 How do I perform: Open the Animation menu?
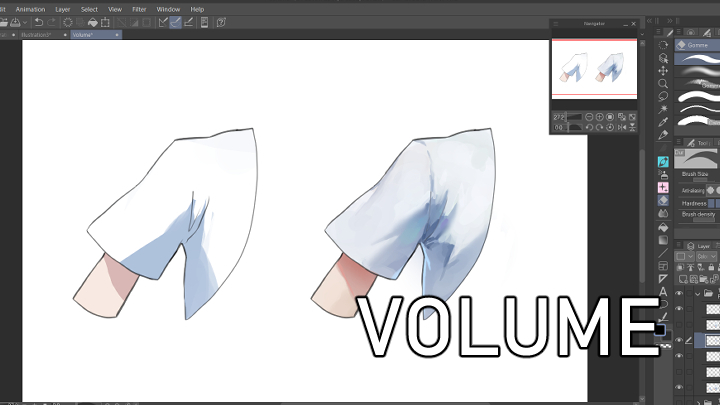tap(30, 9)
